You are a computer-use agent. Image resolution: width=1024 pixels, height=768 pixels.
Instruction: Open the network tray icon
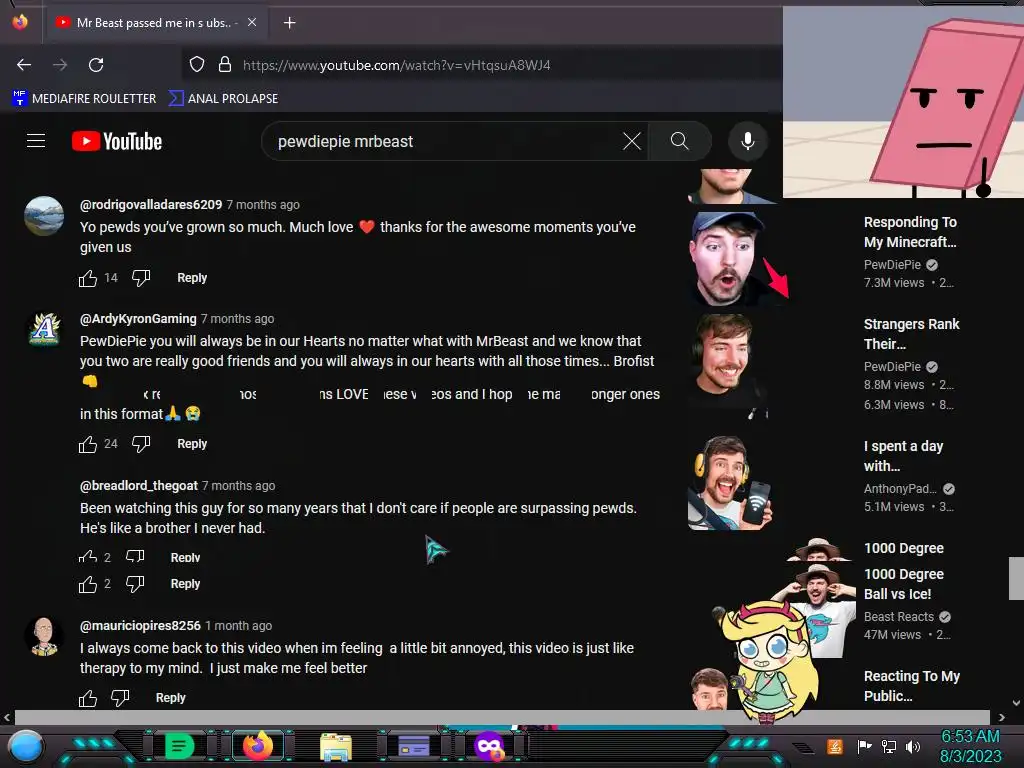(x=889, y=746)
